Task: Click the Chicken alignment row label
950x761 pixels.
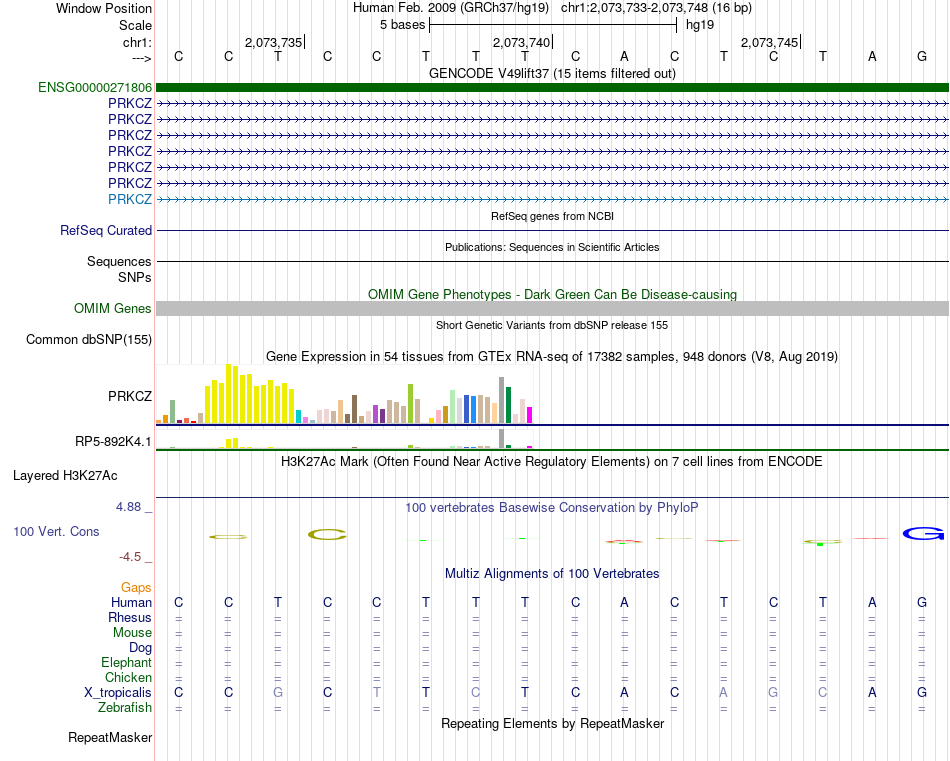Action: pyautogui.click(x=128, y=677)
